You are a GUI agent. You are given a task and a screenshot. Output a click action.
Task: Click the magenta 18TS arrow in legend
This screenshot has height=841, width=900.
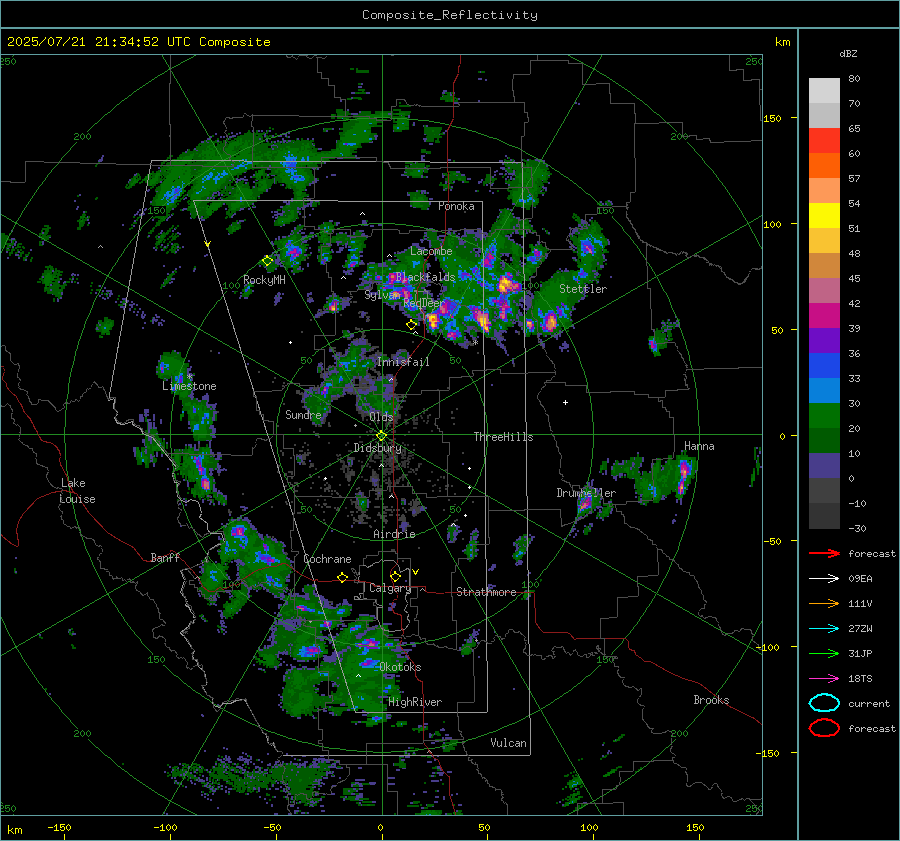tap(824, 678)
